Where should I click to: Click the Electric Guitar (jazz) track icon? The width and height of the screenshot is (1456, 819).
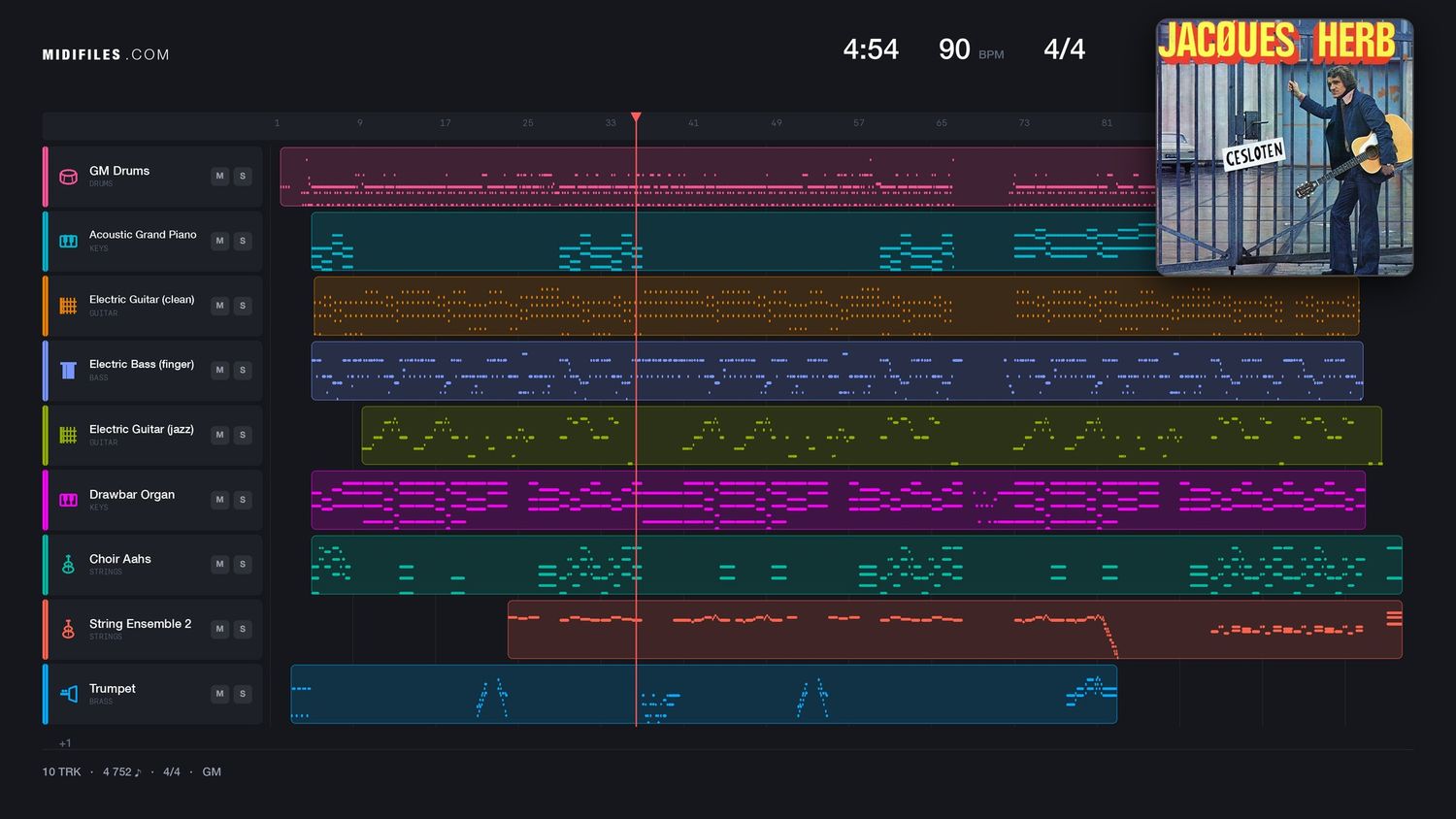(68, 435)
